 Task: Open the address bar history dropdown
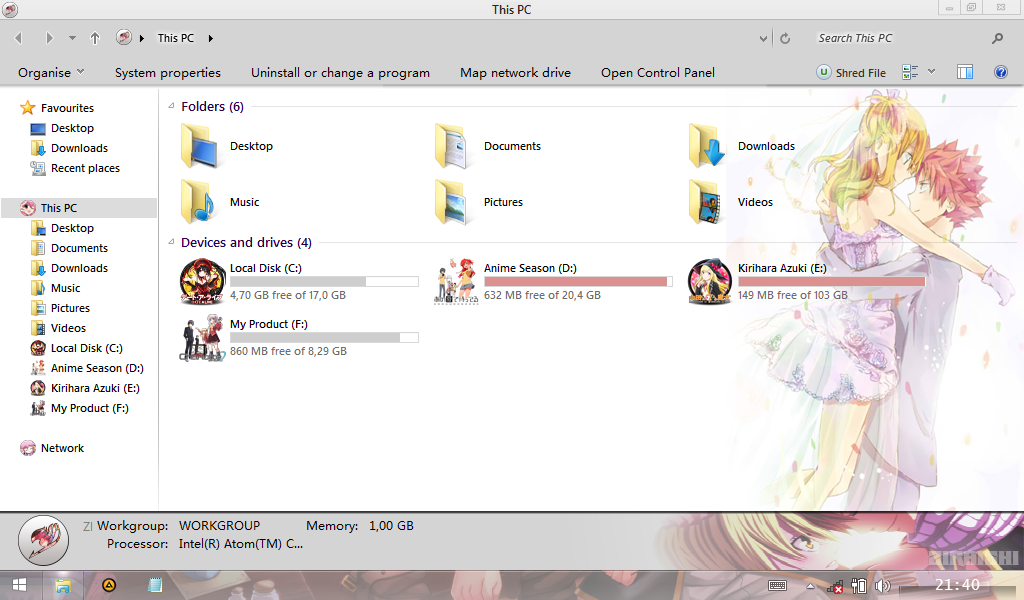click(x=763, y=39)
